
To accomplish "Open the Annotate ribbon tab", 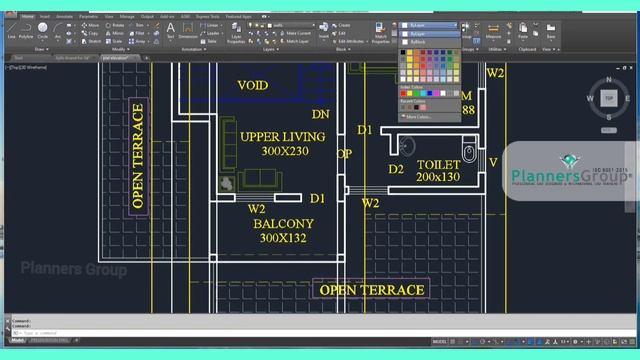I will click(x=64, y=17).
